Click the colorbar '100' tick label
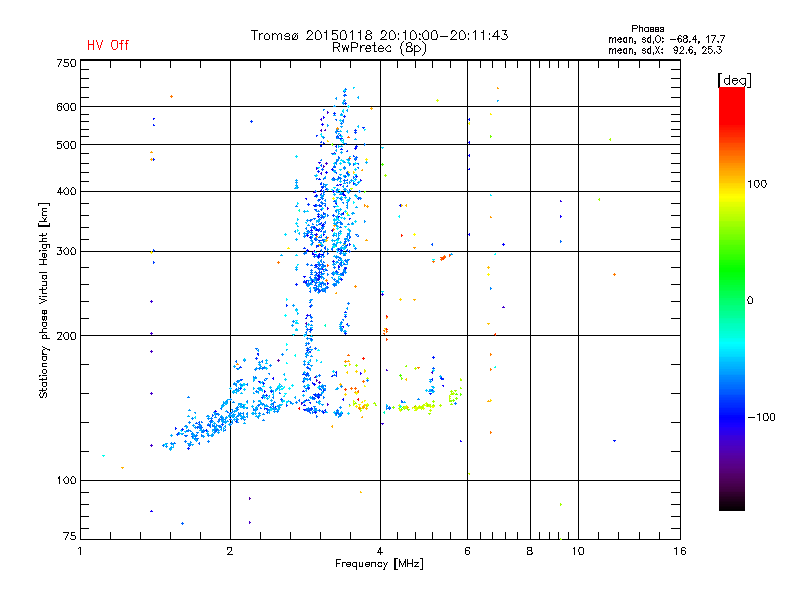This screenshot has height=600, width=800. tap(757, 184)
